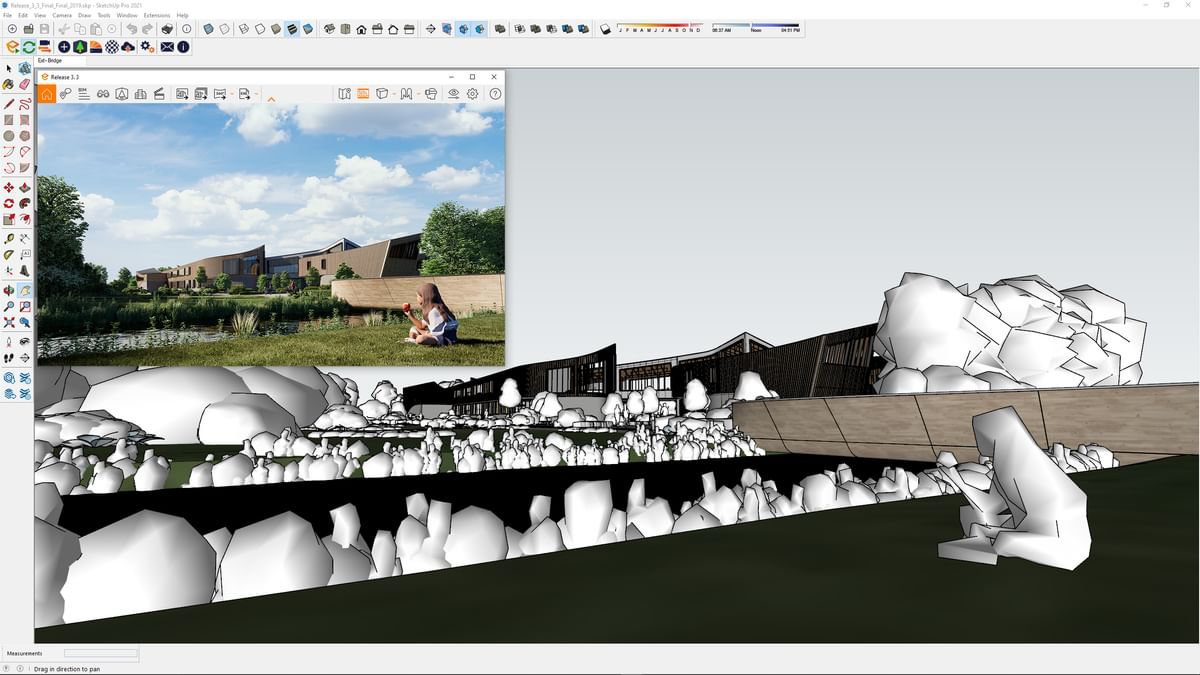Toggle the Enscape mini map

[x=344, y=92]
